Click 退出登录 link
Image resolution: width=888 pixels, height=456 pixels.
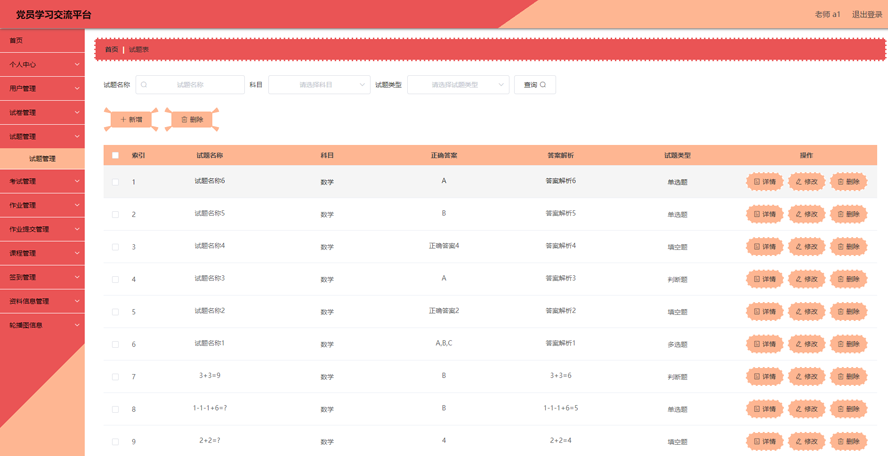[867, 14]
